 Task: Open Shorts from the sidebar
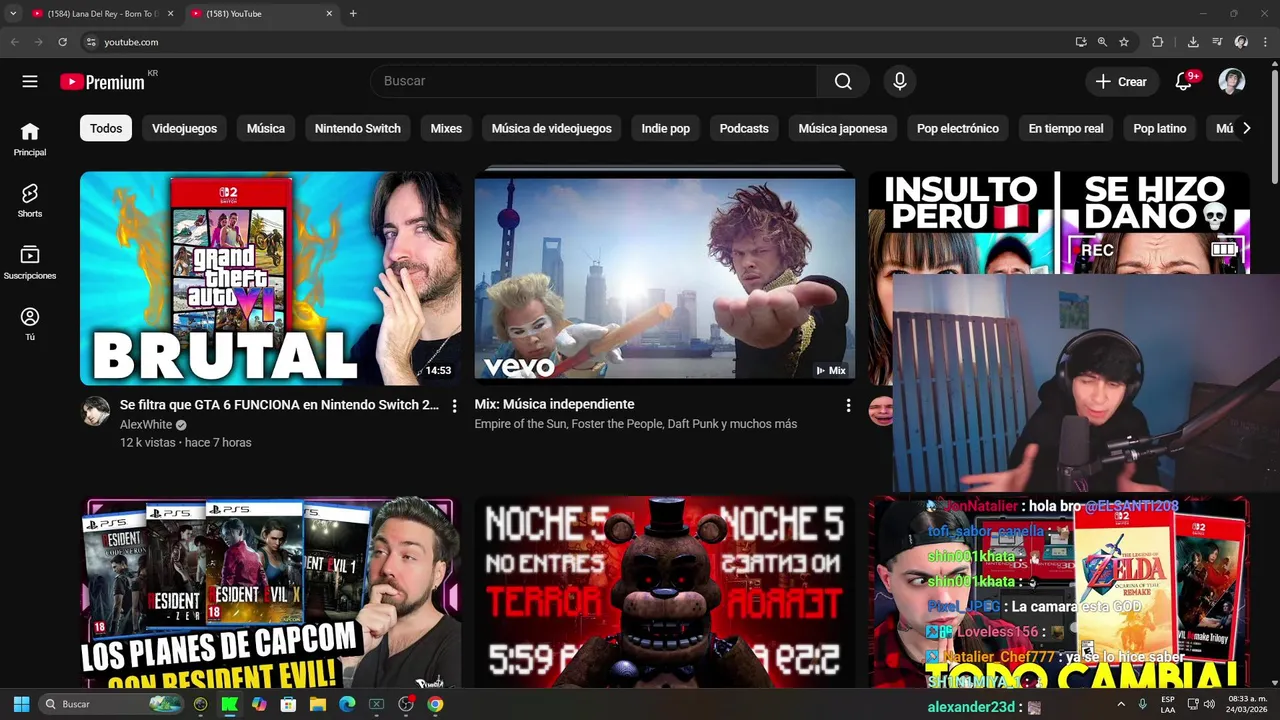[x=30, y=200]
